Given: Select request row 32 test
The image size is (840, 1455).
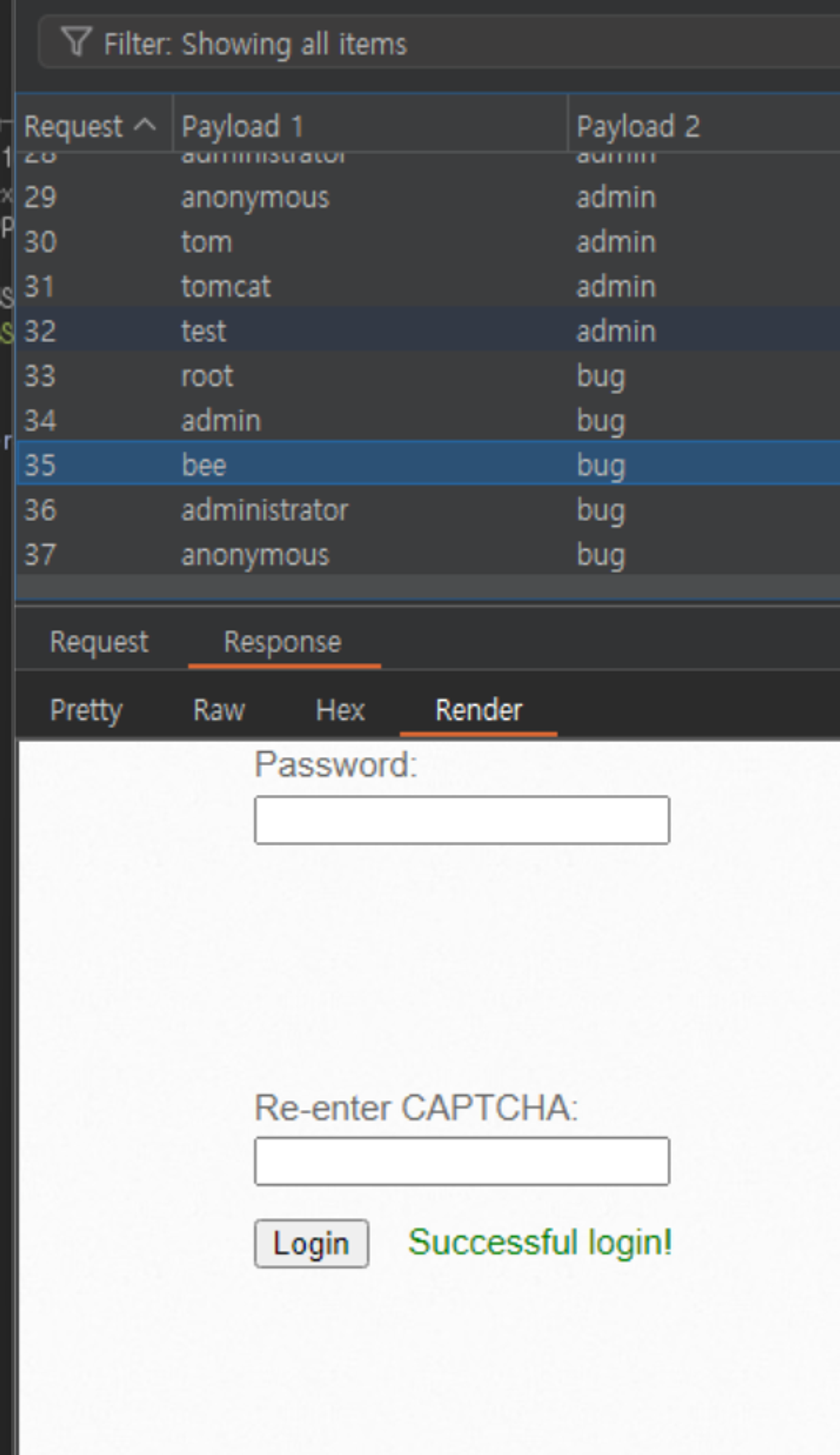Looking at the screenshot, I should [x=428, y=331].
